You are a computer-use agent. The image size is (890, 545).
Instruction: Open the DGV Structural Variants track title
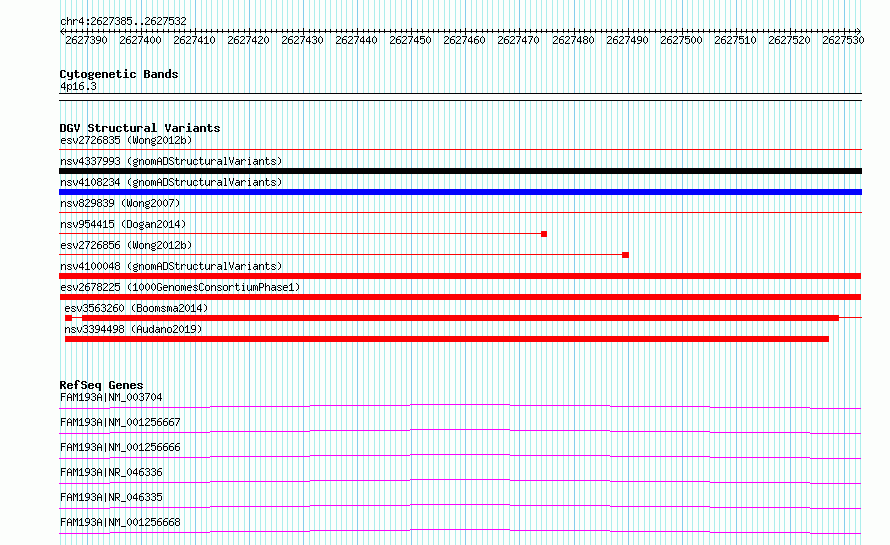pyautogui.click(x=140, y=128)
